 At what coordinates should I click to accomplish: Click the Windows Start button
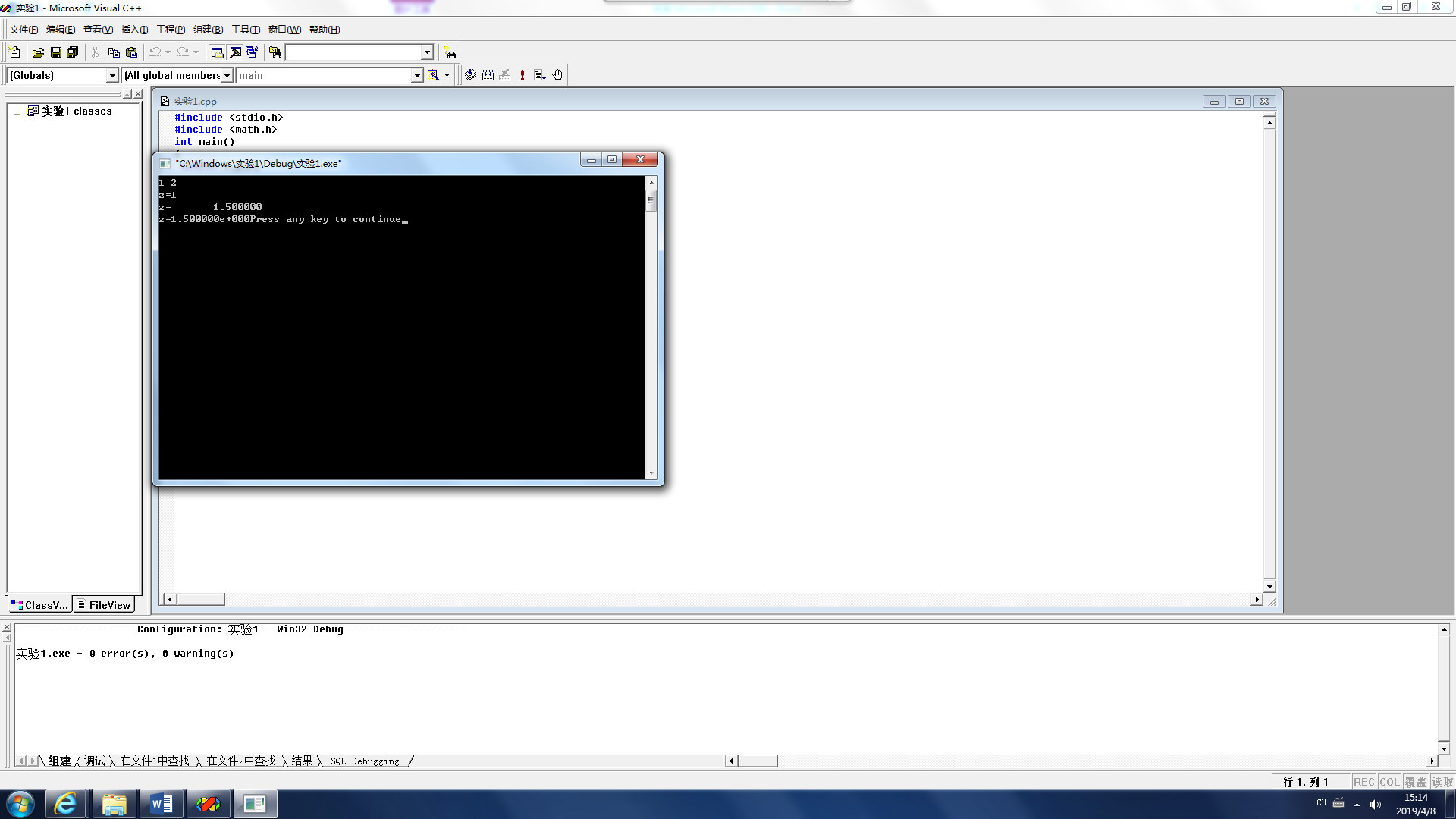(x=20, y=804)
